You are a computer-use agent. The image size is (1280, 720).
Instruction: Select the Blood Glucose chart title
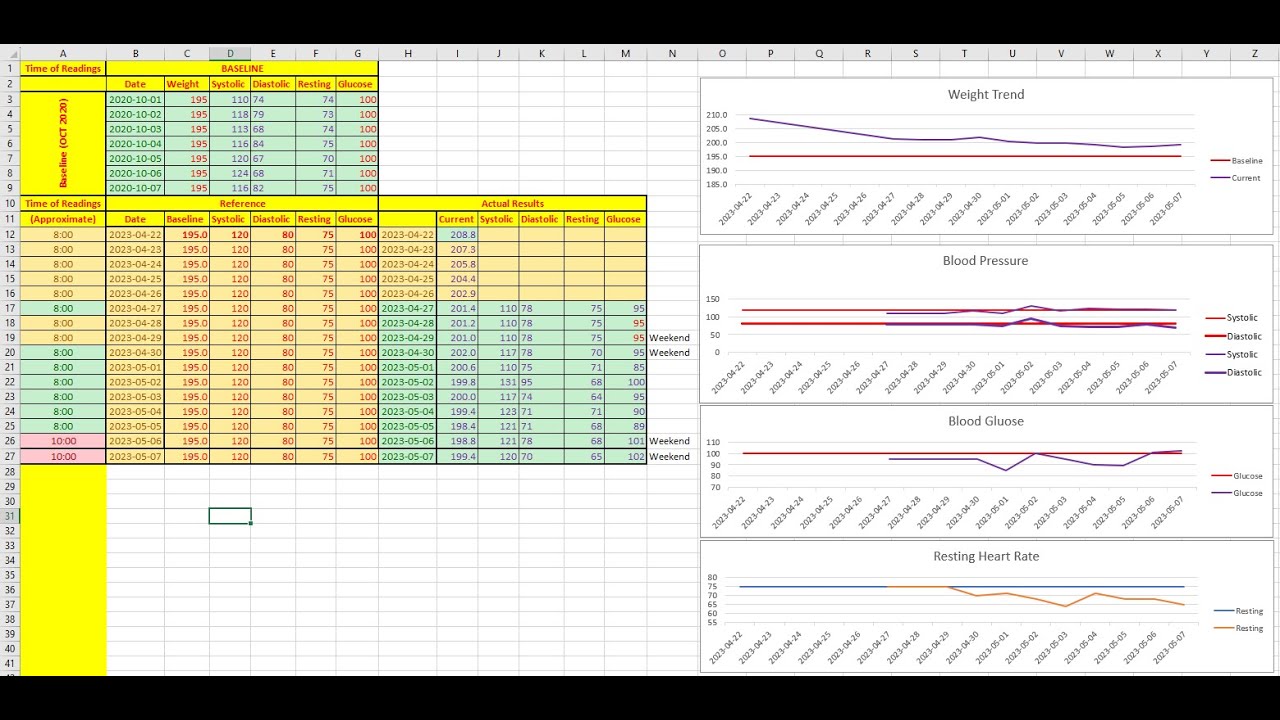point(986,421)
